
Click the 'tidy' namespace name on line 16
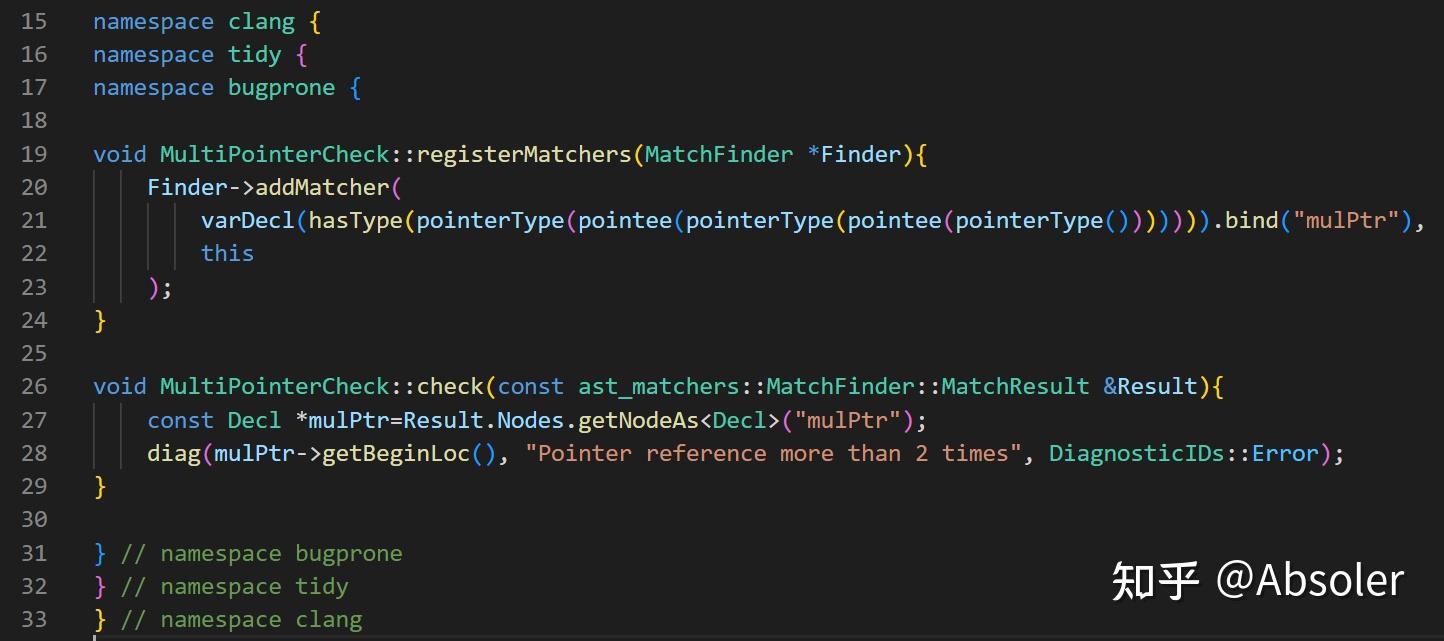coord(254,54)
